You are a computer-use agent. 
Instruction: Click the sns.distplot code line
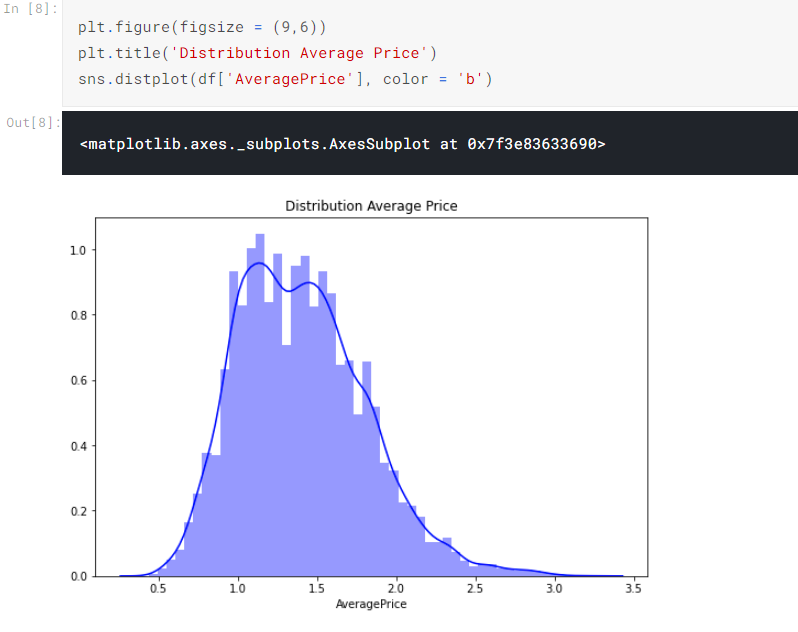[285, 79]
